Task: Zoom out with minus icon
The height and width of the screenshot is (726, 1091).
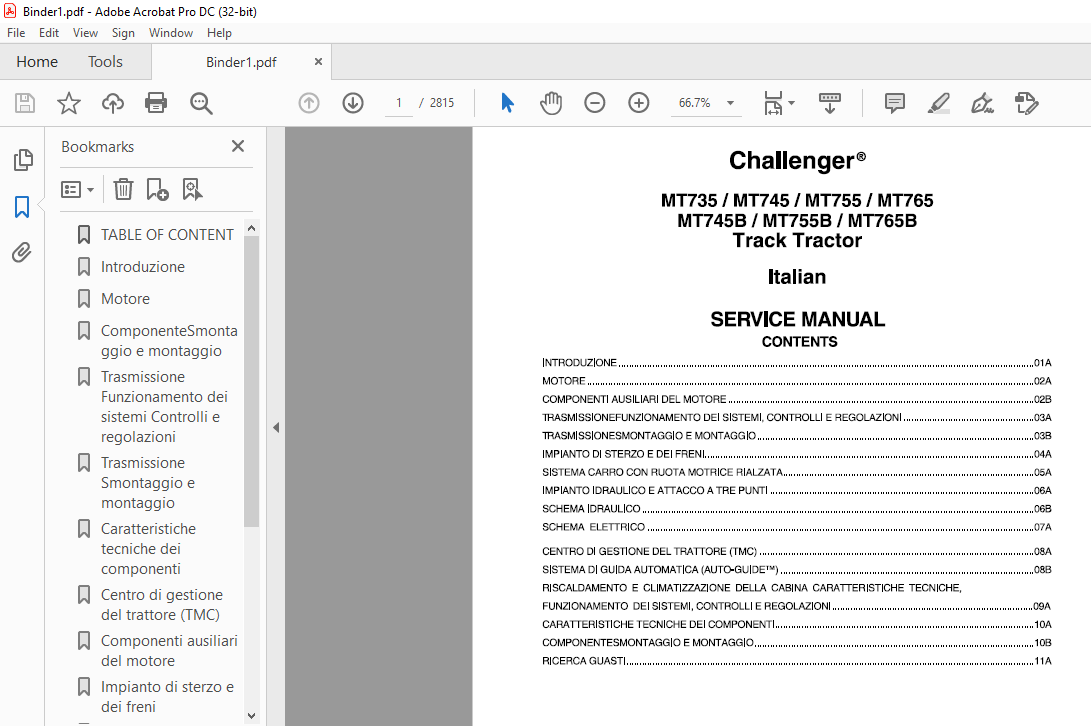Action: coord(594,103)
